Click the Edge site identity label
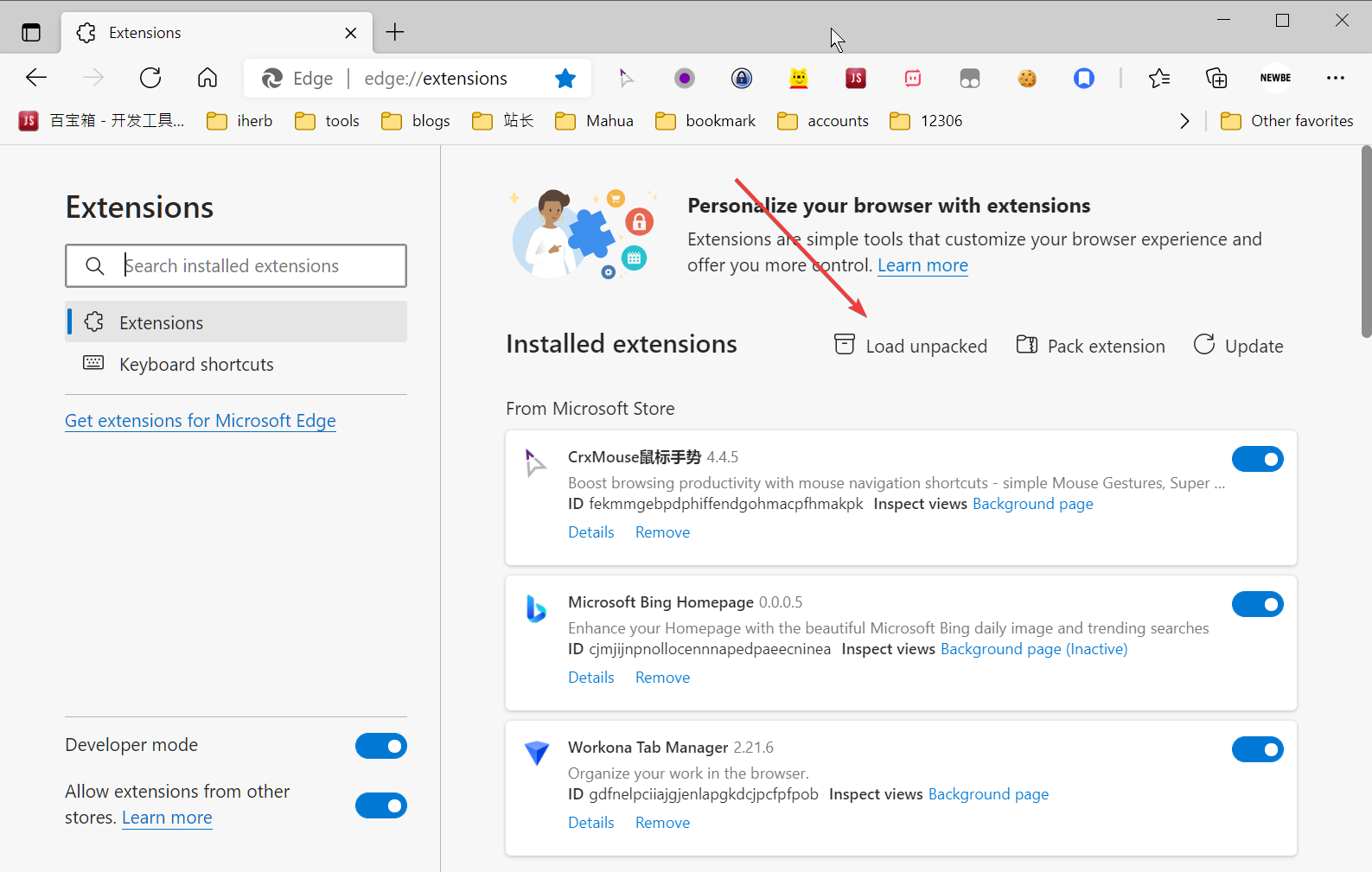 point(297,79)
